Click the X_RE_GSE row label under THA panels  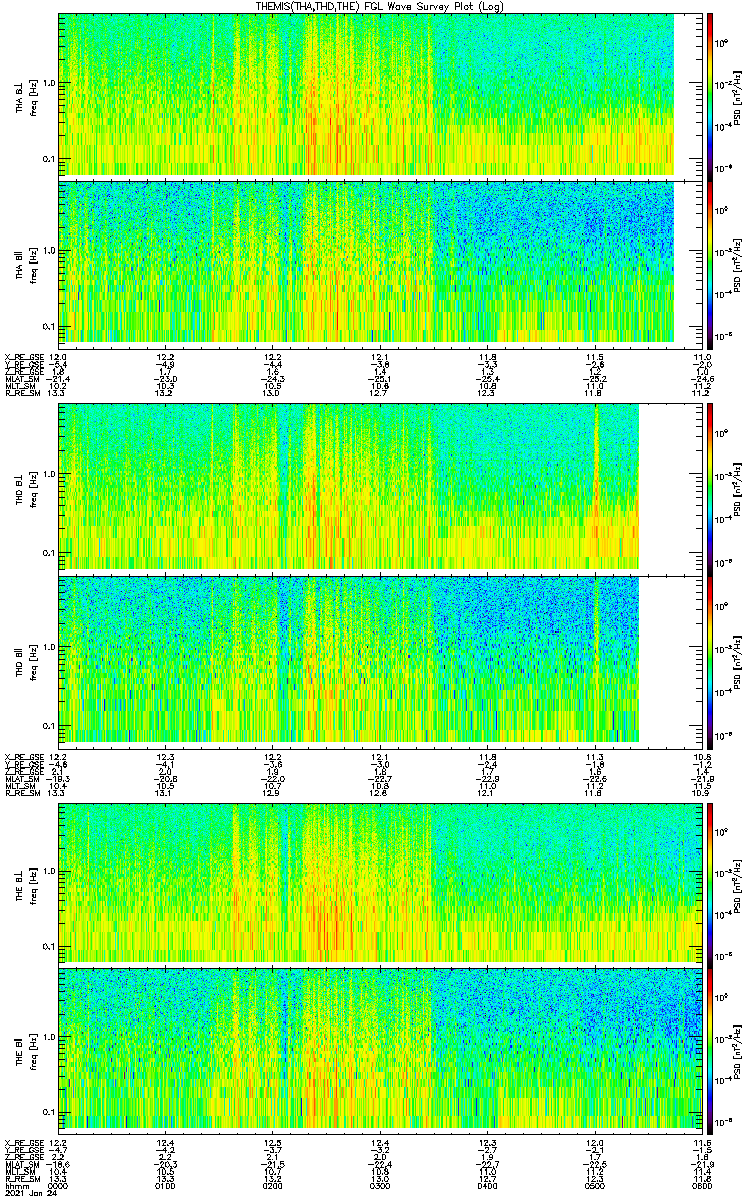(22, 357)
